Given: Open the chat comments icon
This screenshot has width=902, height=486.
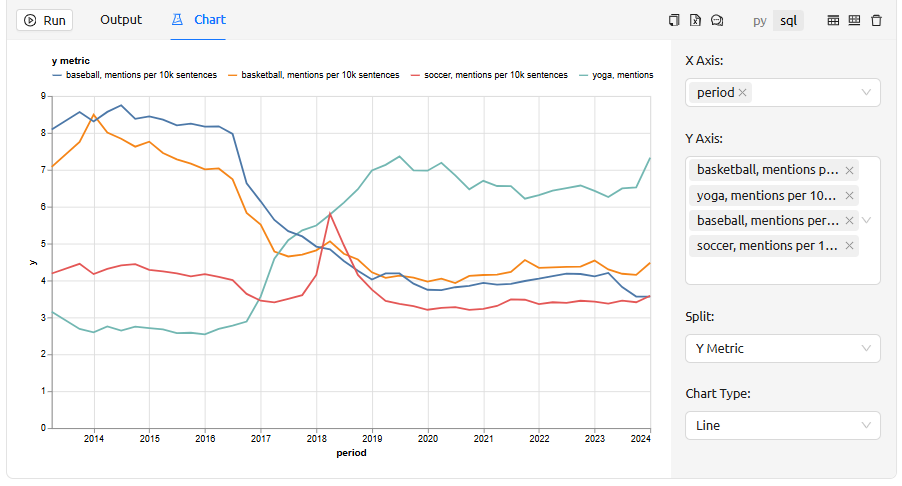Looking at the screenshot, I should click(x=717, y=20).
